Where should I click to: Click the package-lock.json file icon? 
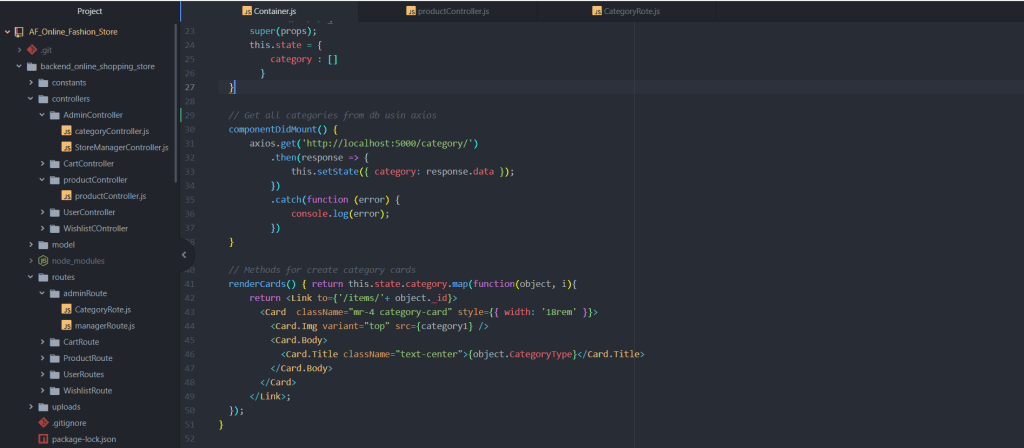coord(43,439)
